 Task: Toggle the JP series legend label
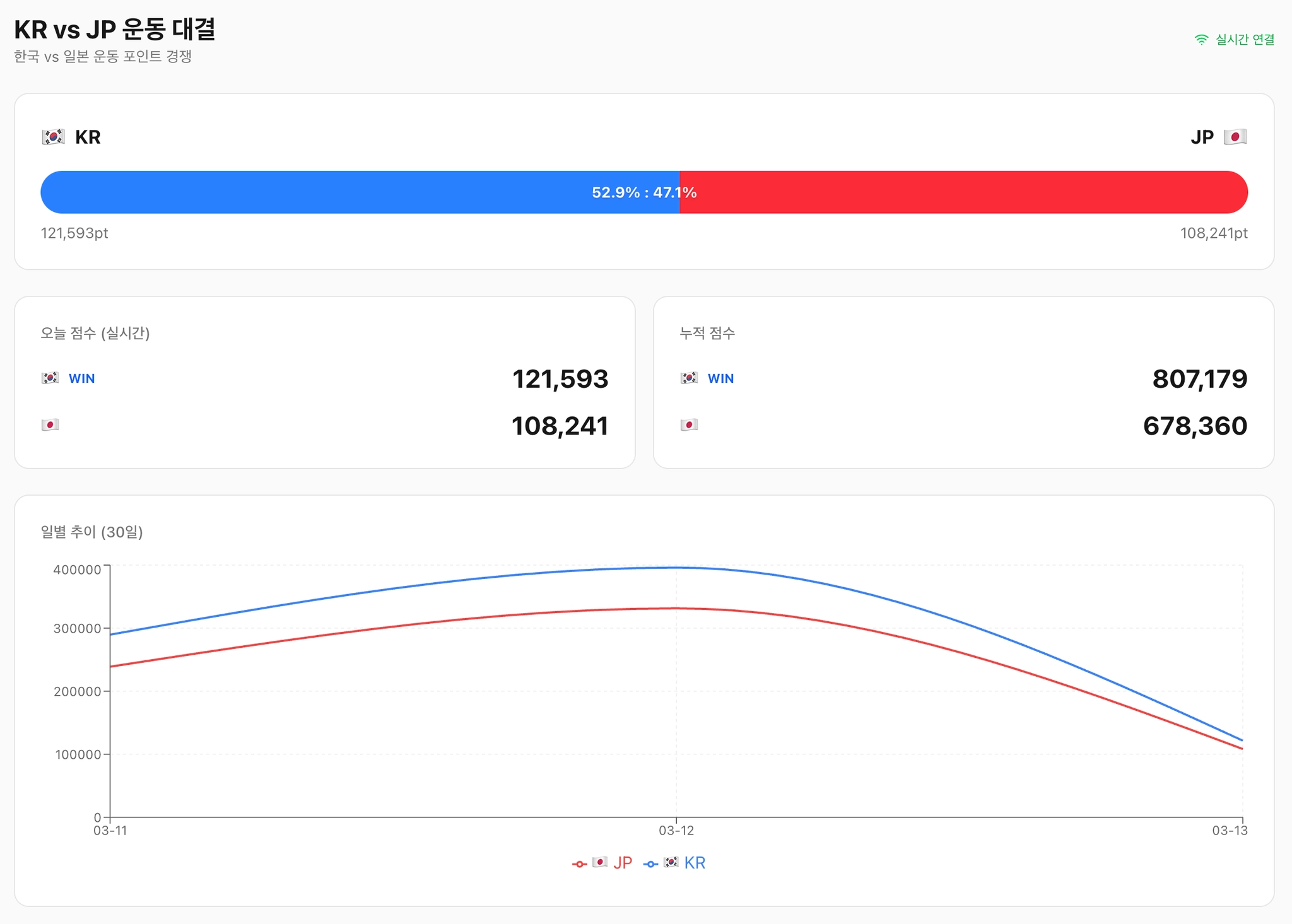pyautogui.click(x=622, y=863)
